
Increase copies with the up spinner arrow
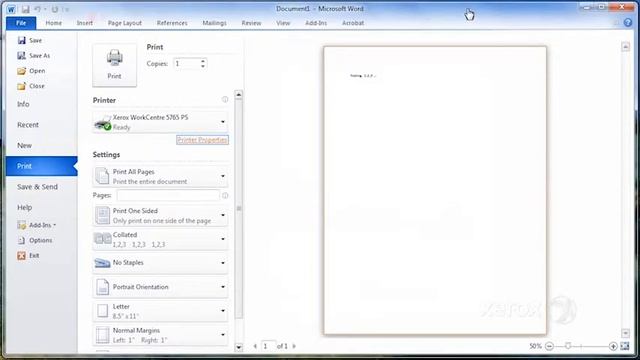tap(203, 61)
